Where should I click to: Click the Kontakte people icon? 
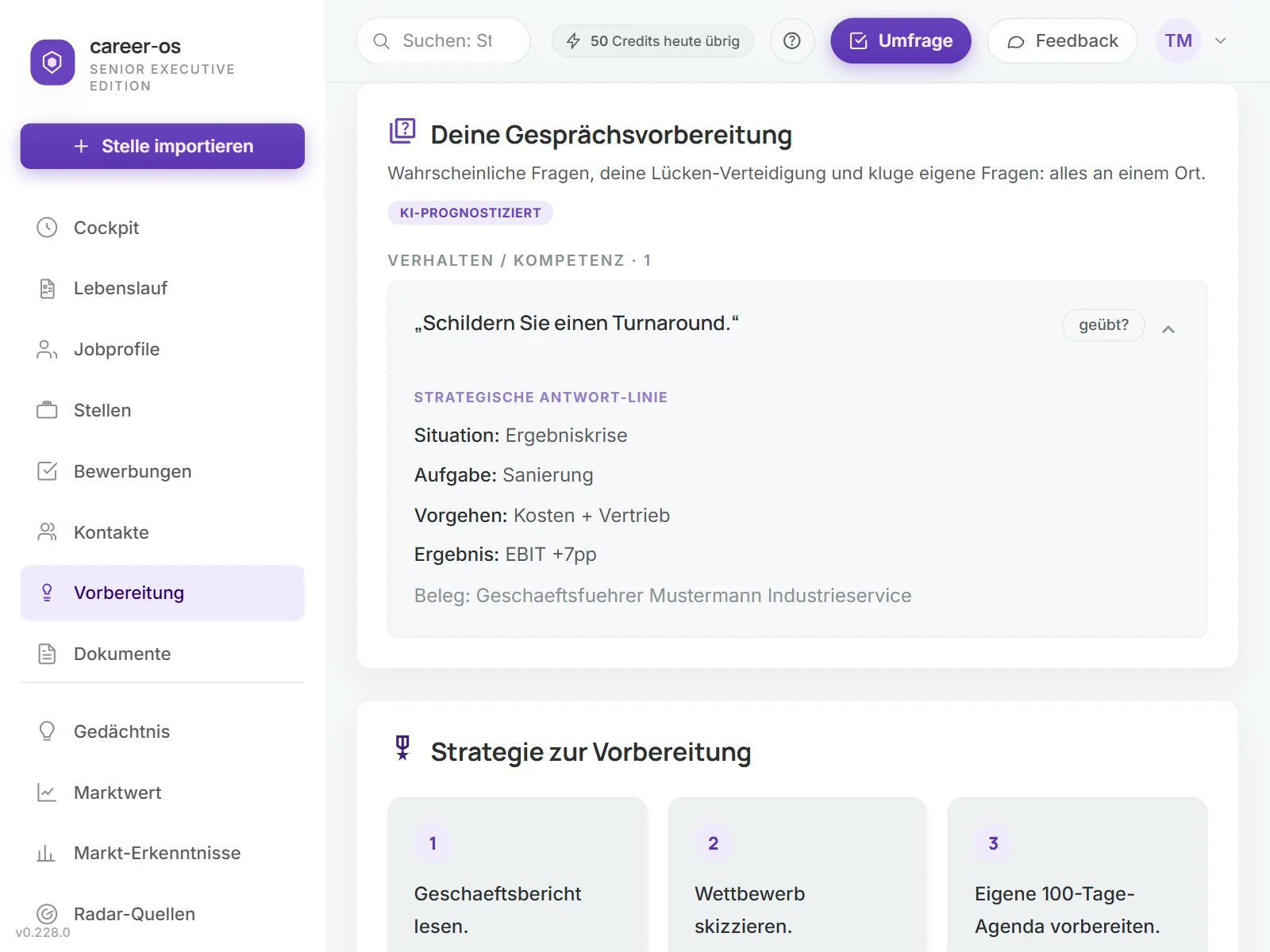(47, 532)
